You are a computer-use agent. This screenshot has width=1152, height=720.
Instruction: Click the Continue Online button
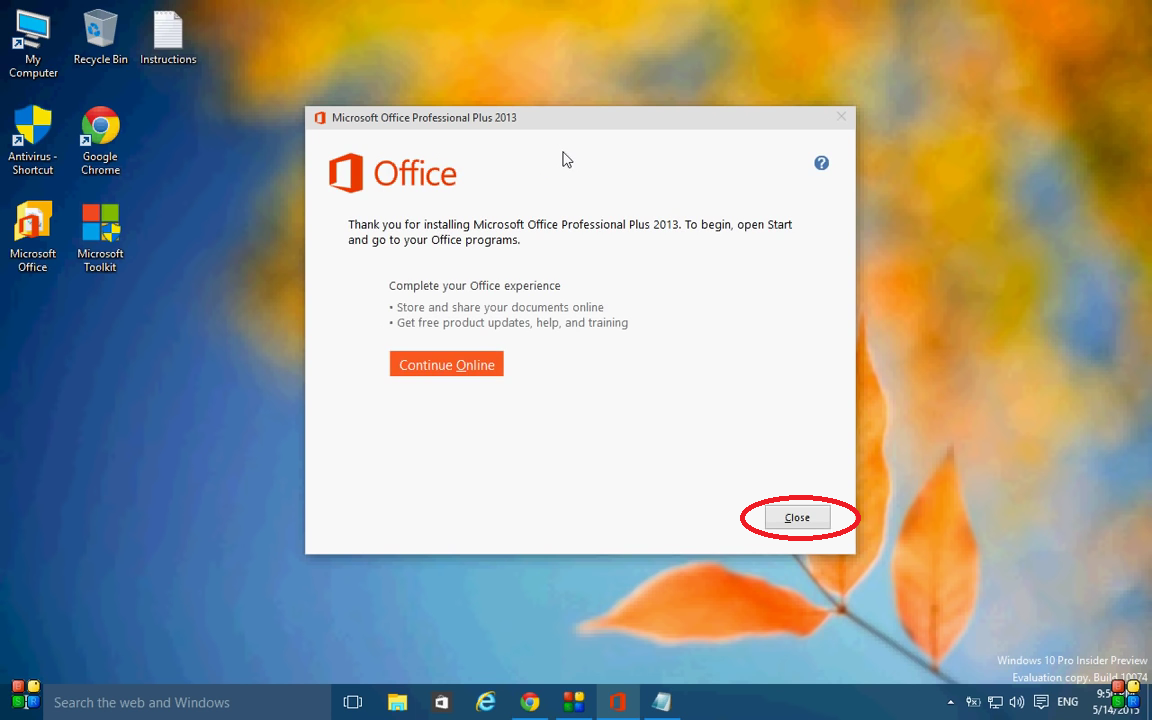click(x=446, y=364)
